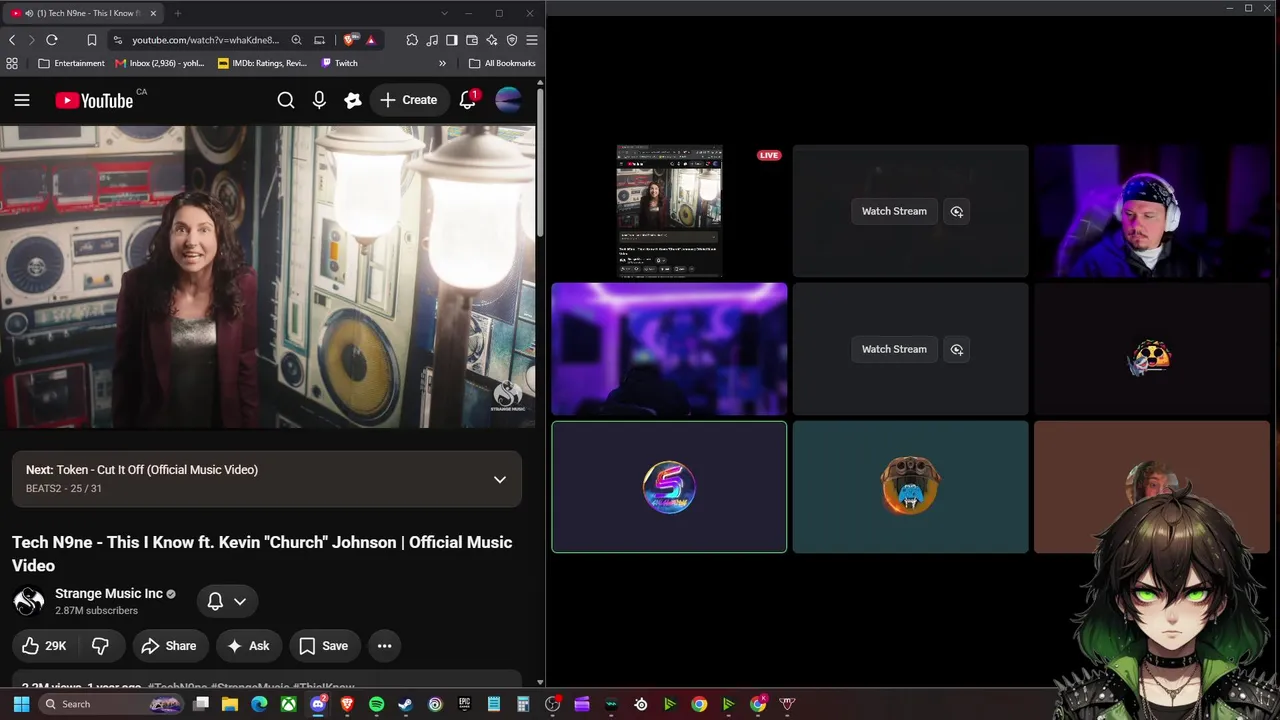Open the zoom magnifier in the address bar
The width and height of the screenshot is (1280, 720).
pos(296,40)
